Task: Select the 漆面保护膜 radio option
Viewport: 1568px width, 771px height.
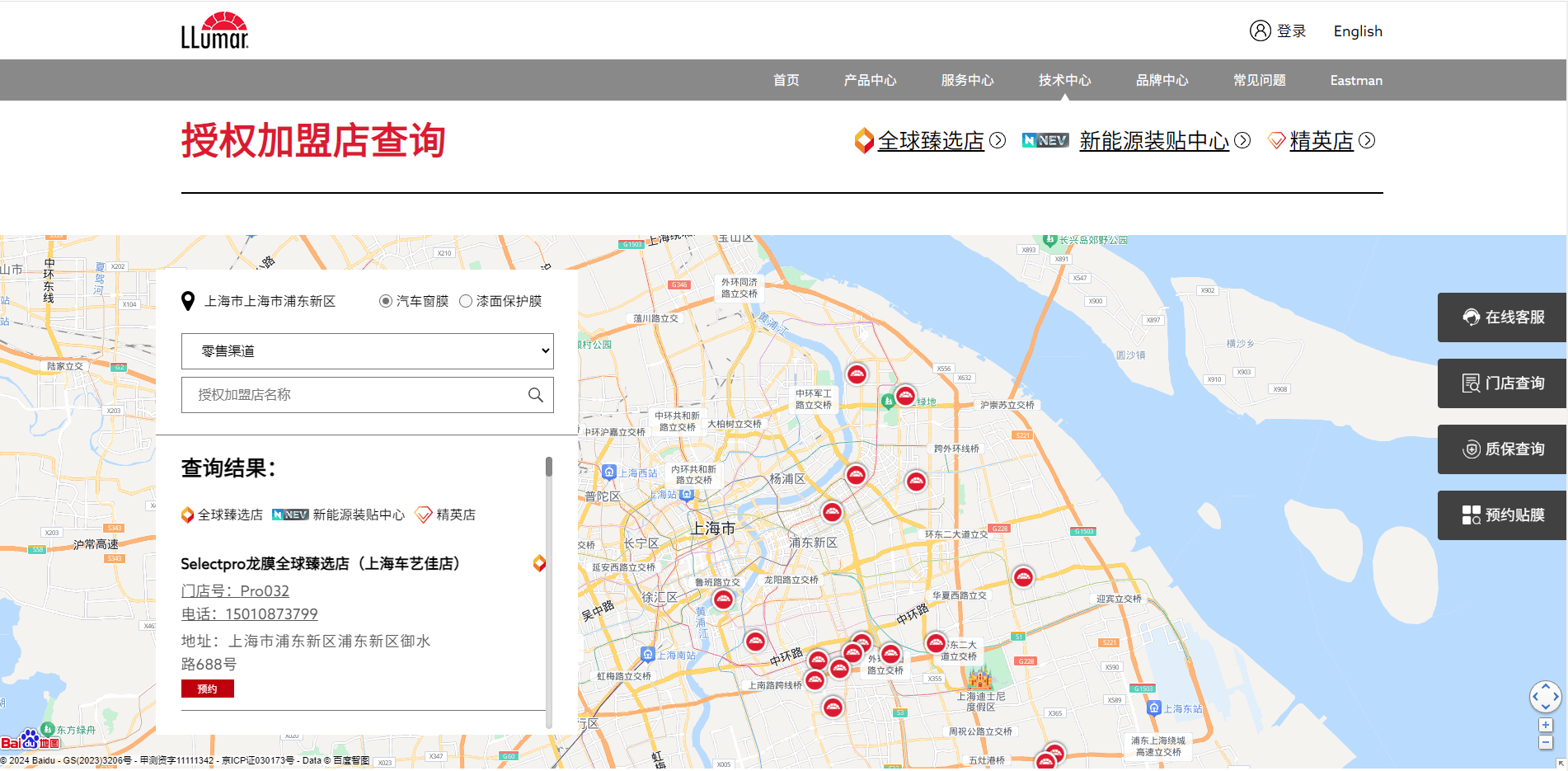Action: pos(466,302)
